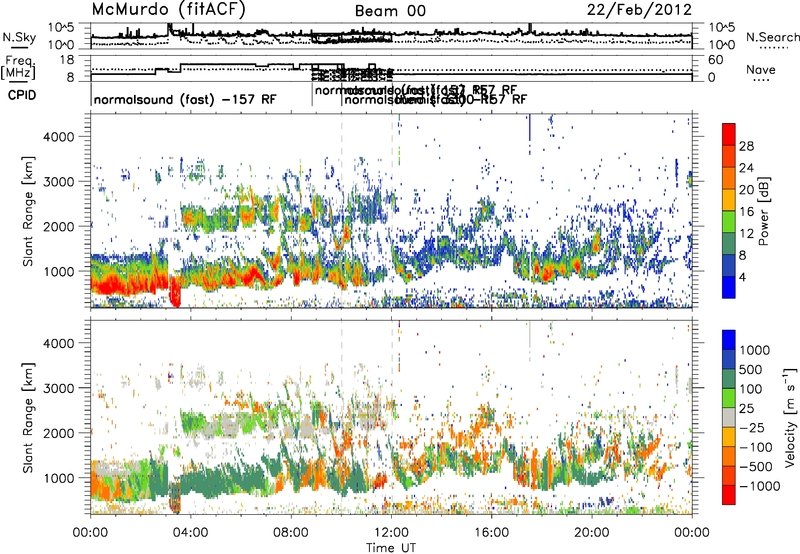Image resolution: width=800 pixels, height=554 pixels.
Task: Pick the light green 12–16 dB Power swatch
Action: (729, 221)
